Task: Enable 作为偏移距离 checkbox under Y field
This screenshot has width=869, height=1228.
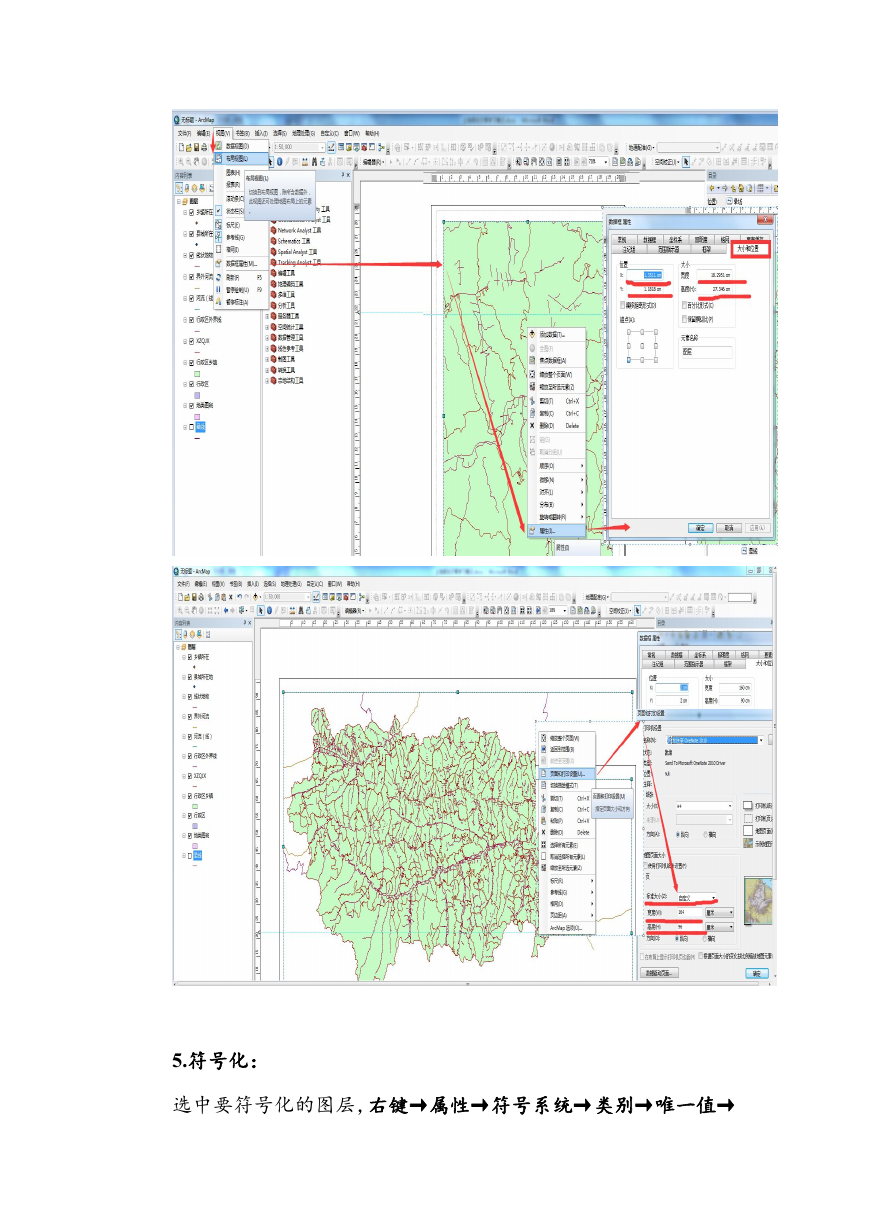Action: coord(622,305)
